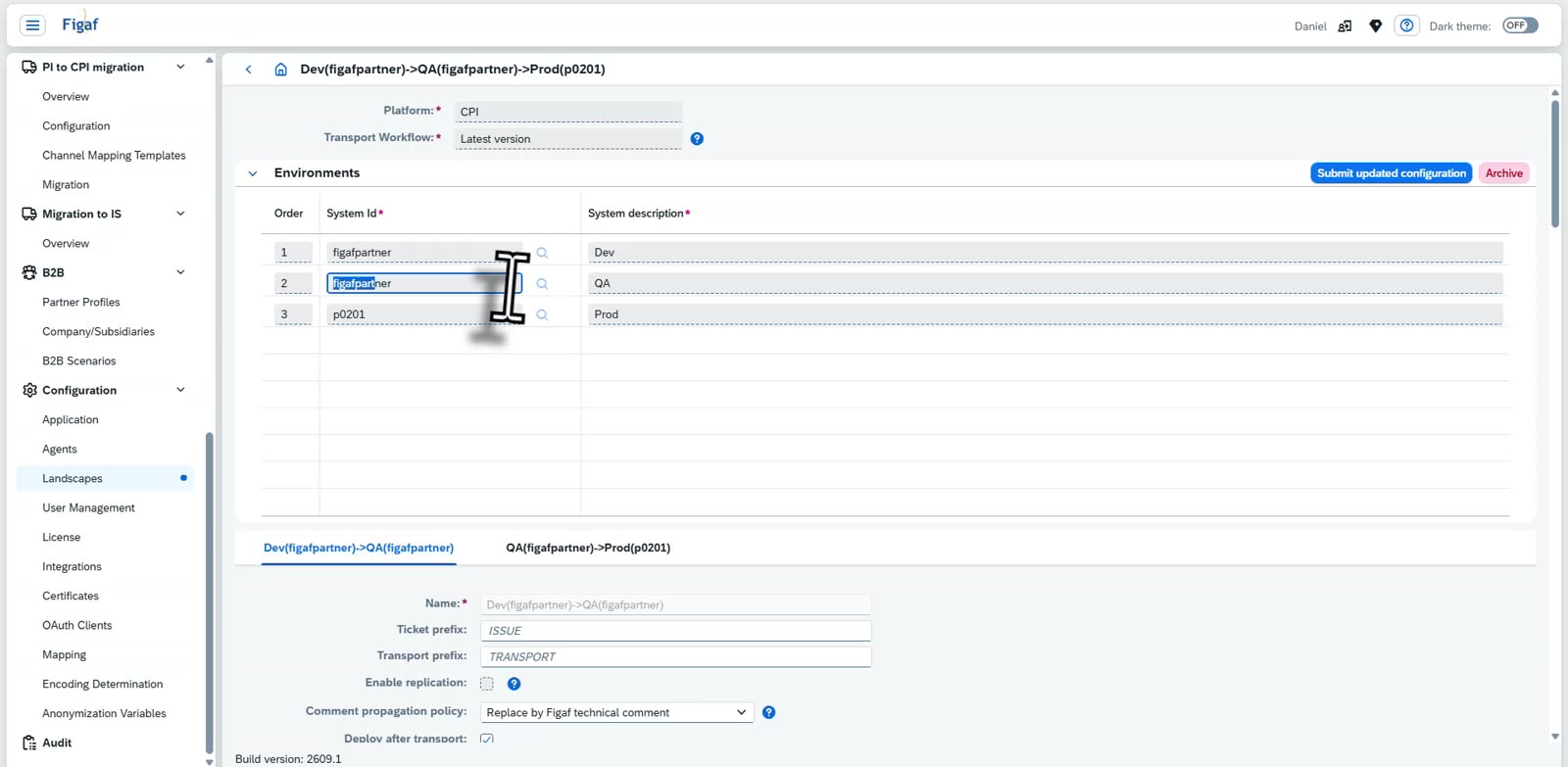
Task: Click the diamond icon in header
Action: pyautogui.click(x=1376, y=26)
